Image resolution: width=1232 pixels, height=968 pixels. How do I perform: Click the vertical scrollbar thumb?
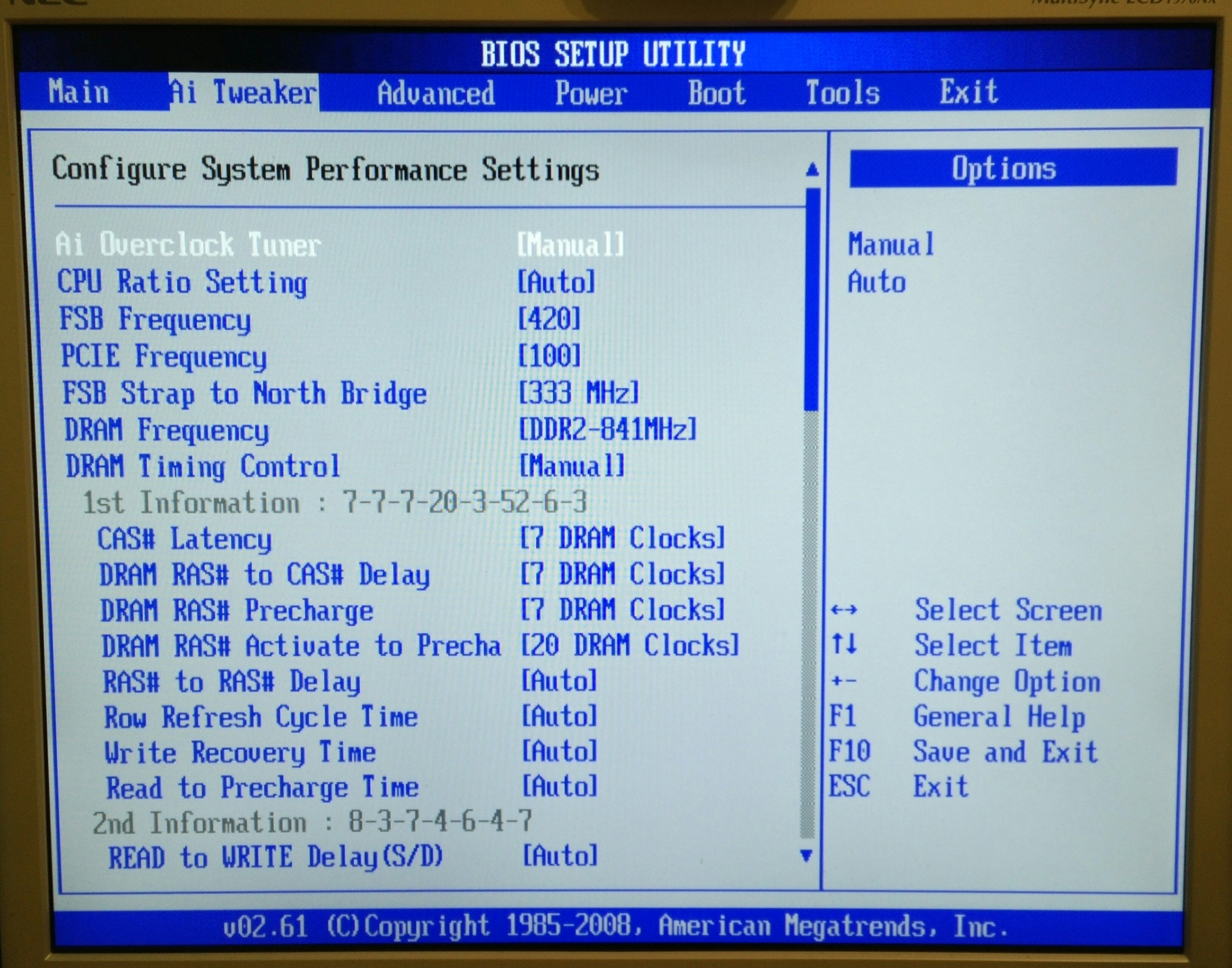coord(812,300)
